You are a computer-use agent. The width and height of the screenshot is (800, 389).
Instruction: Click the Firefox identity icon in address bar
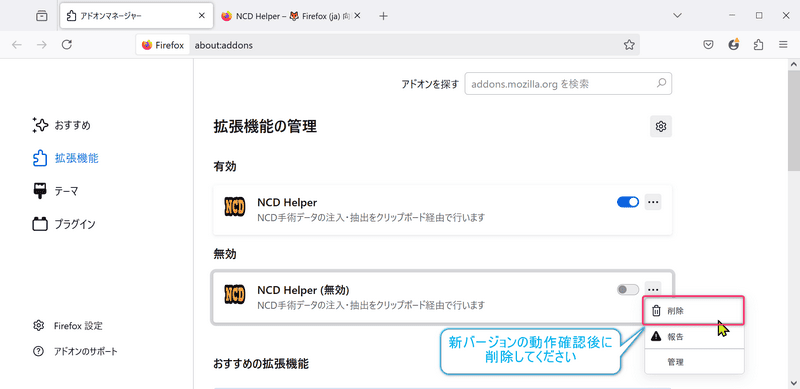163,45
